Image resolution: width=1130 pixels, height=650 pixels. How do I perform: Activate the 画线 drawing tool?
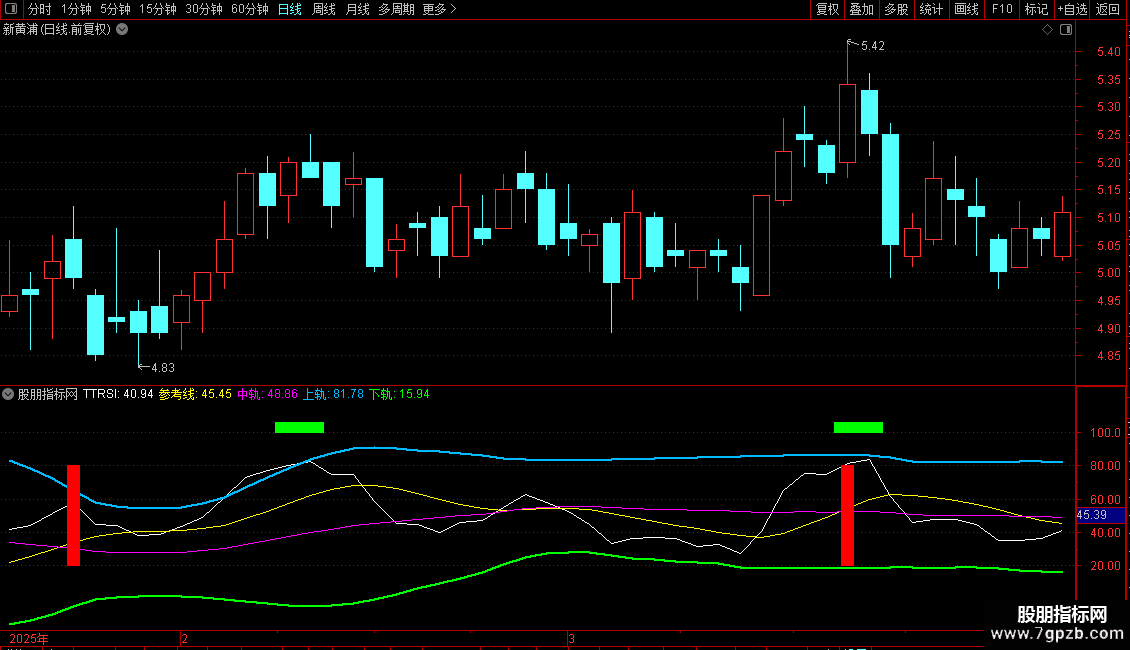pyautogui.click(x=966, y=9)
